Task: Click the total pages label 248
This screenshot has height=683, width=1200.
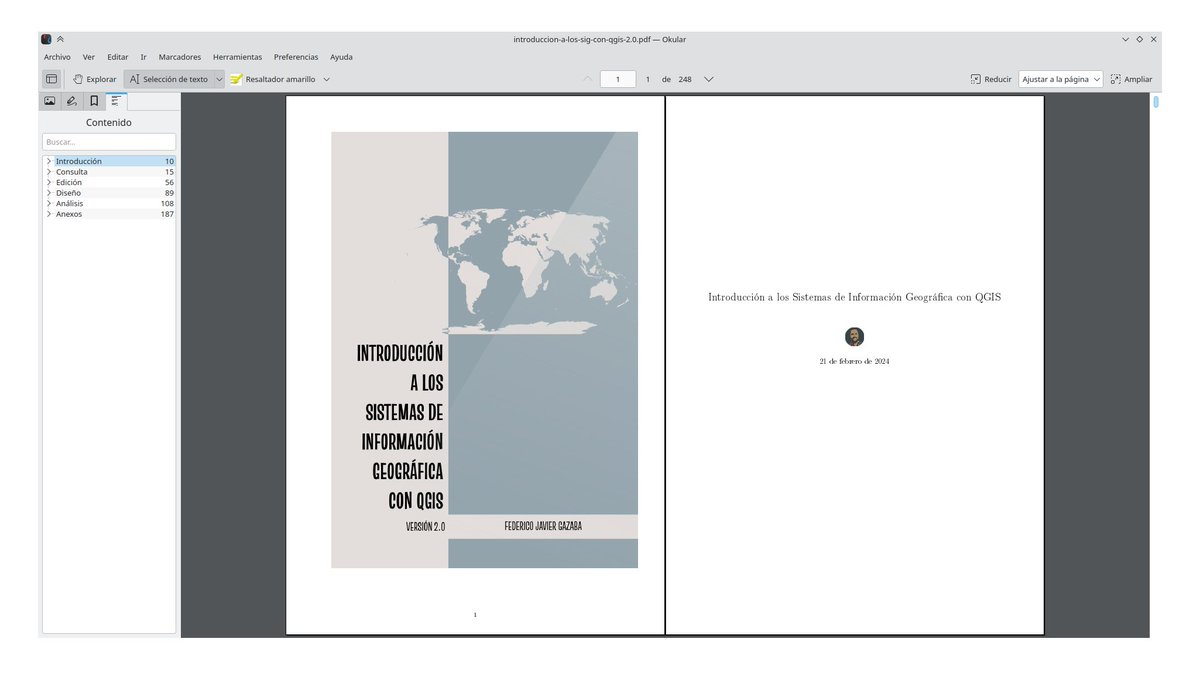Action: tap(685, 79)
